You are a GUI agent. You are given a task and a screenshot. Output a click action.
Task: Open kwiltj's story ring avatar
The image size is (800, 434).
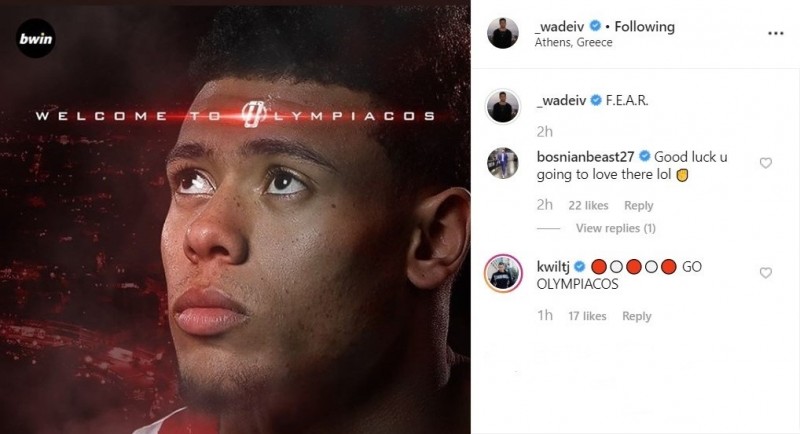click(503, 273)
